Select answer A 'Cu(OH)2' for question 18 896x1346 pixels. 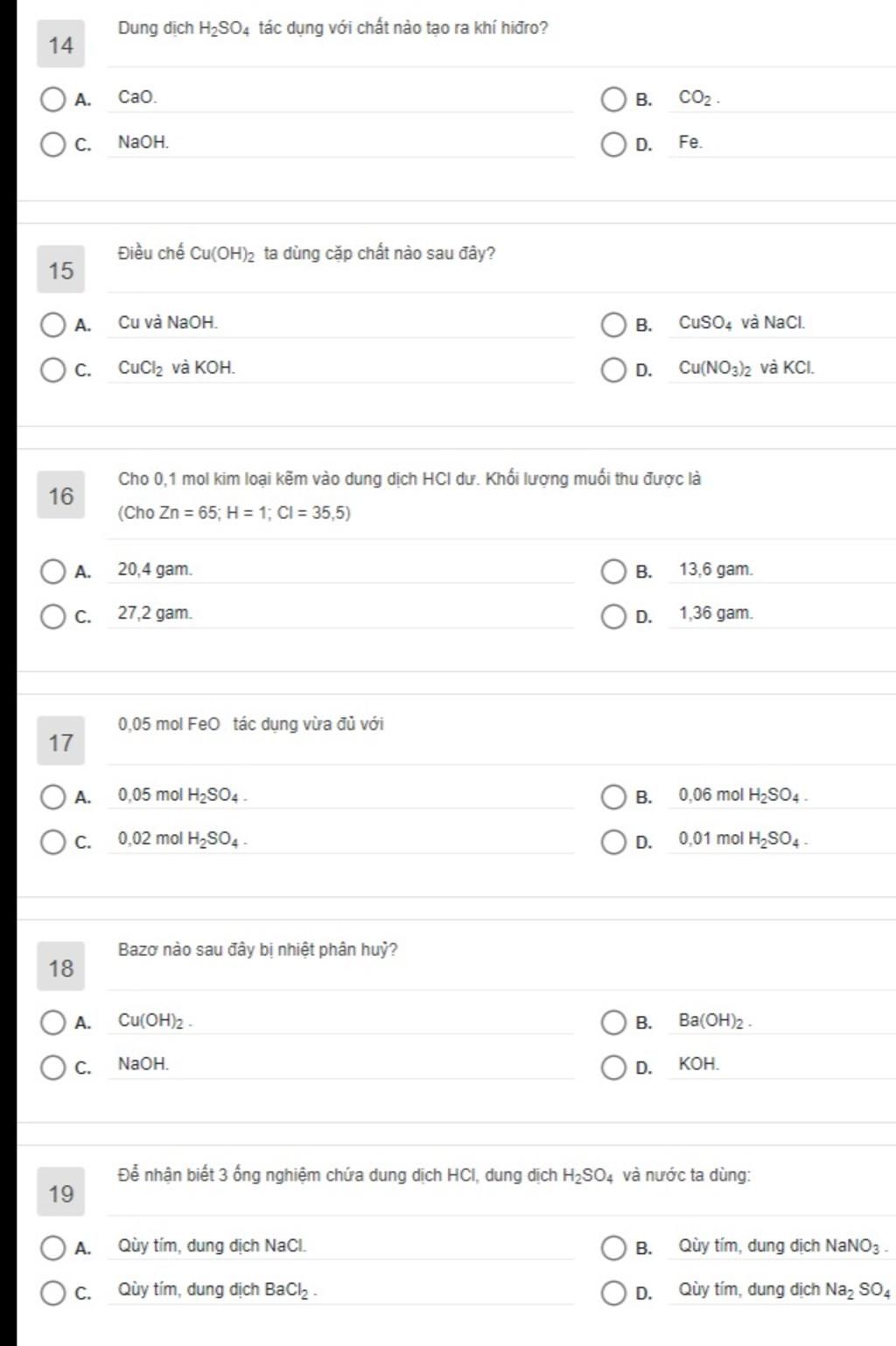pos(53,1022)
